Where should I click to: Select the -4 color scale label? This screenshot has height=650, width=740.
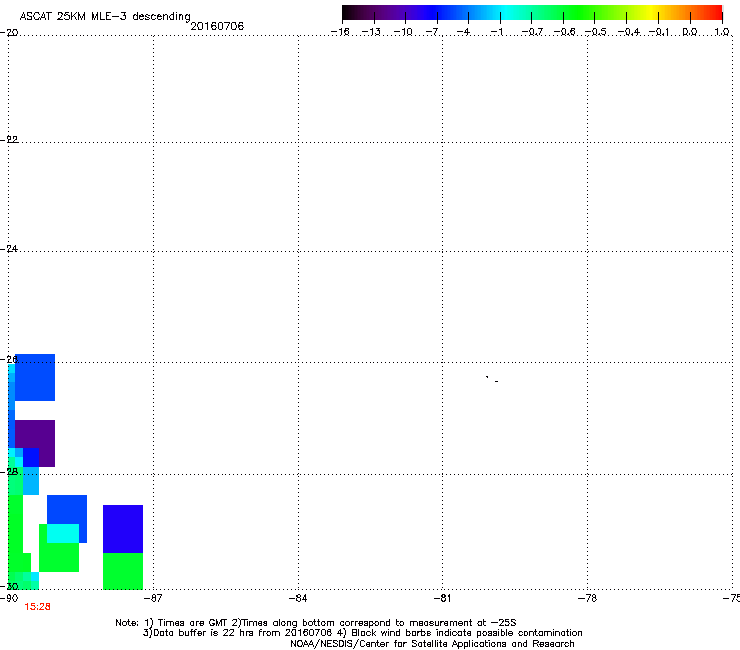pyautogui.click(x=463, y=32)
